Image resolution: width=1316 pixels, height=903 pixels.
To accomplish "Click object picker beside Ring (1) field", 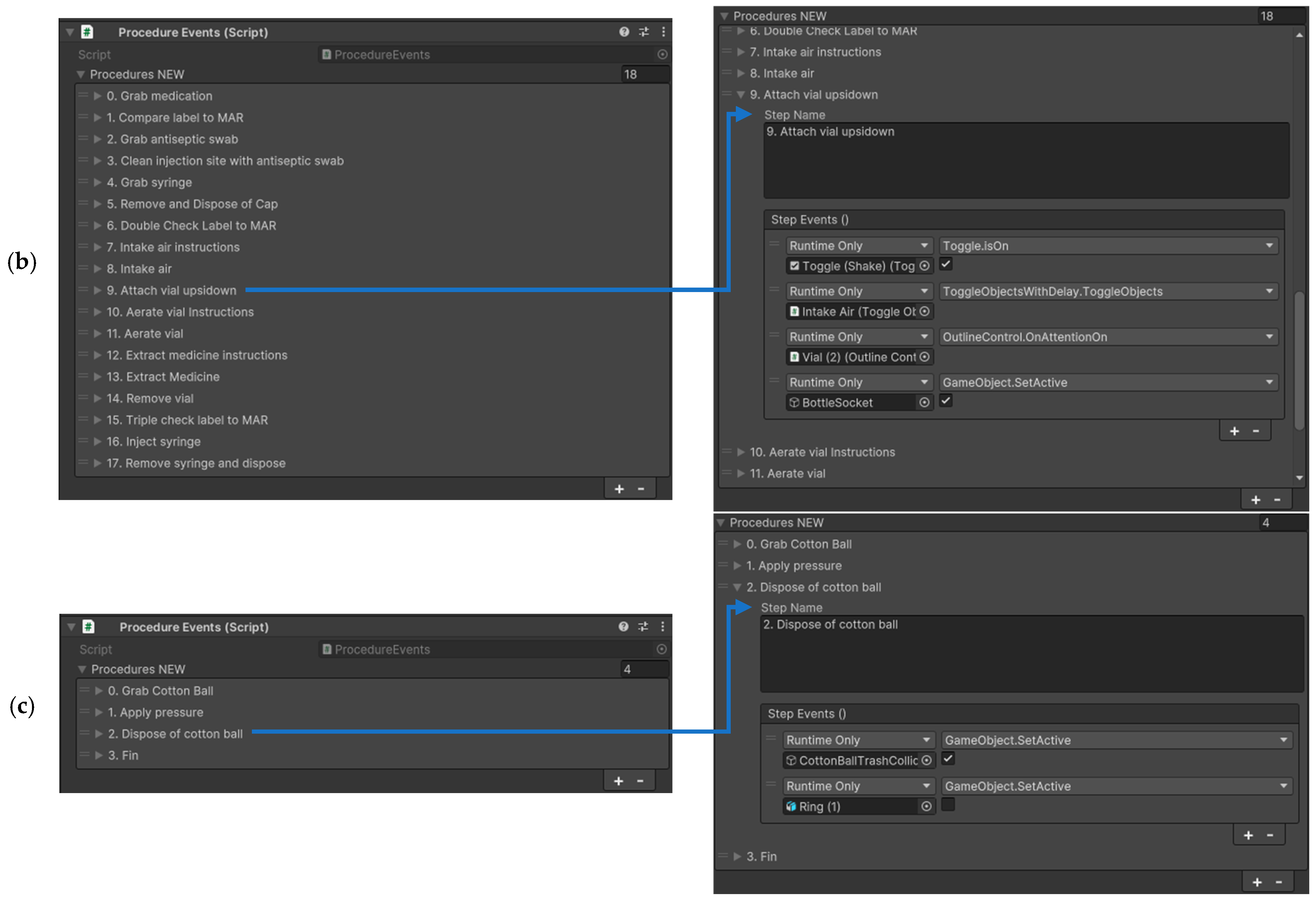I will click(x=926, y=806).
